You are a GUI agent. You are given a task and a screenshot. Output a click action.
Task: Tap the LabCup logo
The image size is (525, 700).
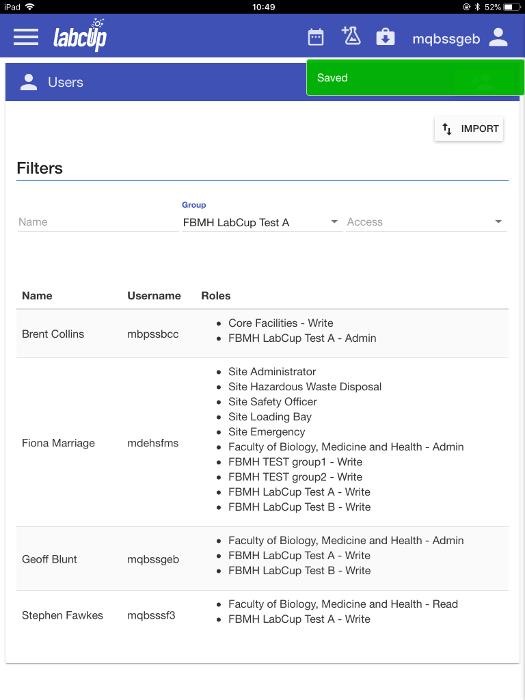(80, 35)
